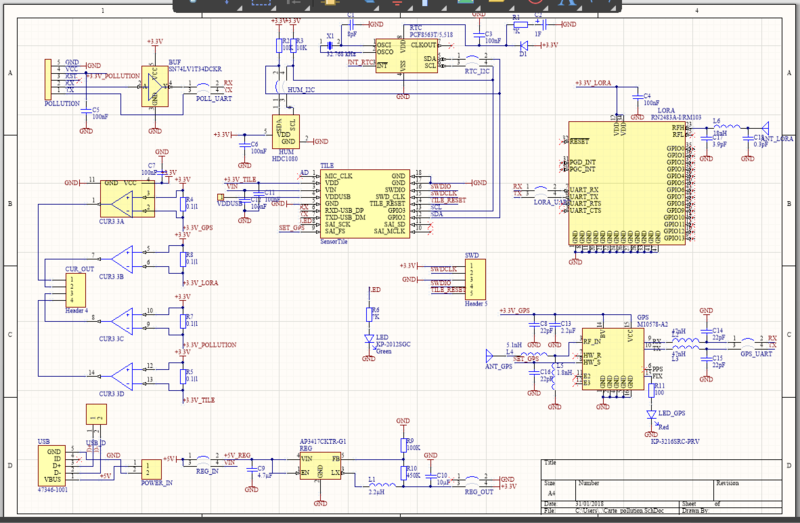
Task: Click the align objects toolbar icon
Action: coord(293,3)
